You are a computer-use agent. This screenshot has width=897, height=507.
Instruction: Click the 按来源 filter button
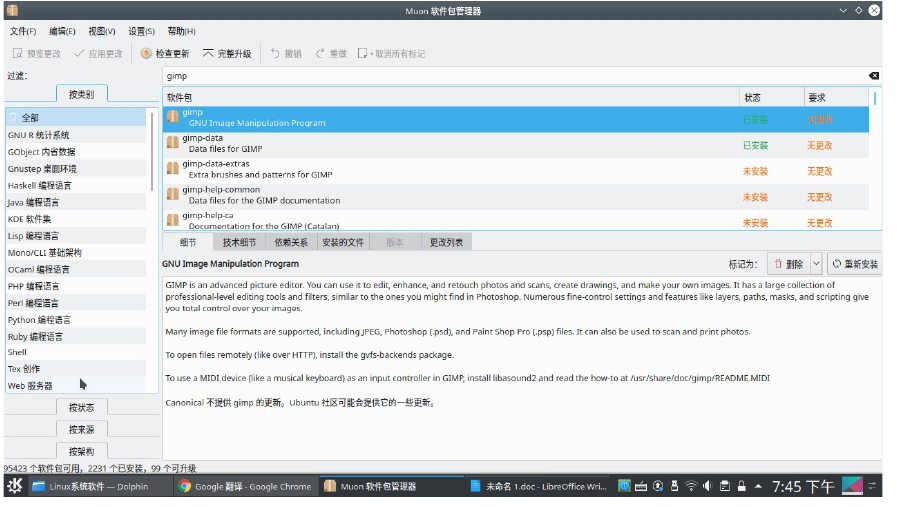click(81, 430)
